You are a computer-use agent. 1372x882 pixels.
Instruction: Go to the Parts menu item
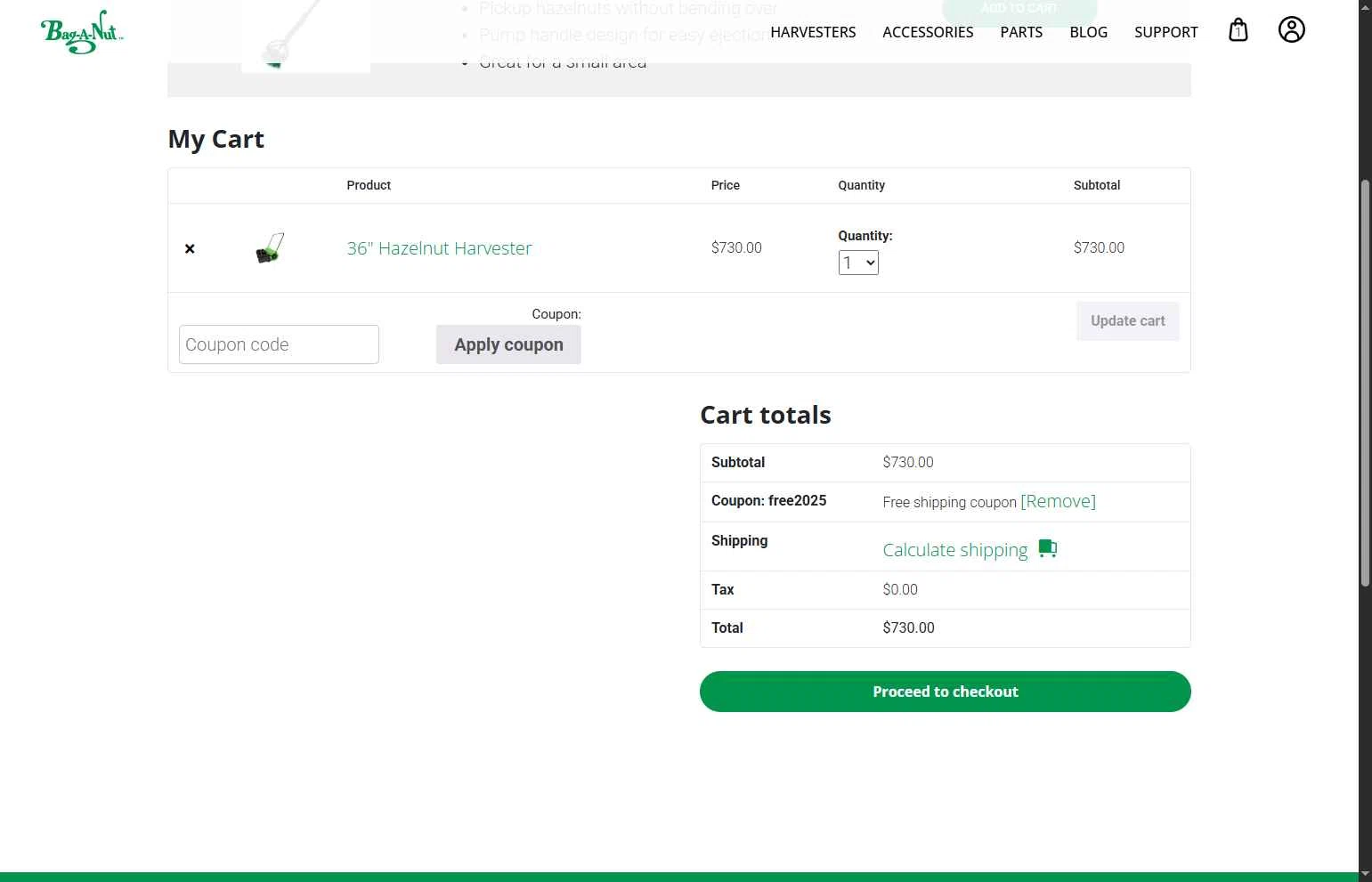[x=1021, y=32]
